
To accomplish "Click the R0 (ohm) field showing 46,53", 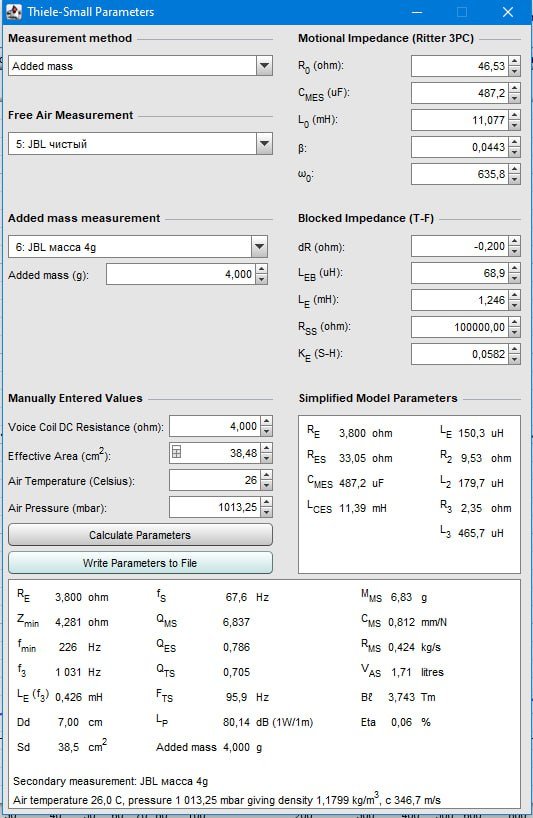I will [x=460, y=66].
